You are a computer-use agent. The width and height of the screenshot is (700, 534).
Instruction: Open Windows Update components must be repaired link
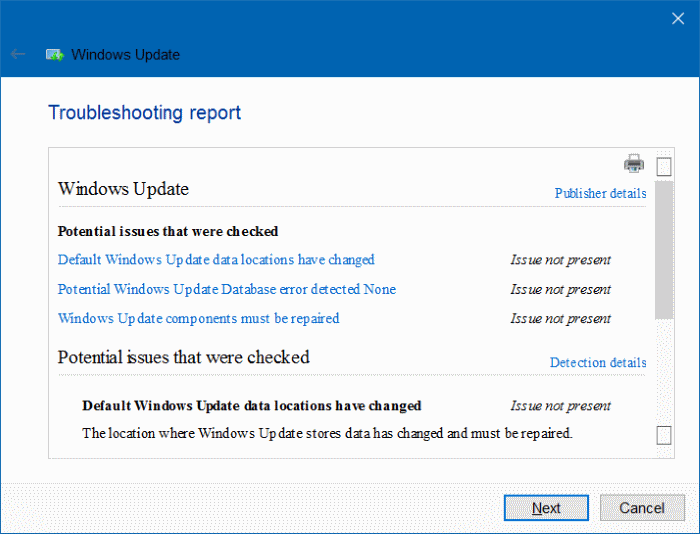199,318
